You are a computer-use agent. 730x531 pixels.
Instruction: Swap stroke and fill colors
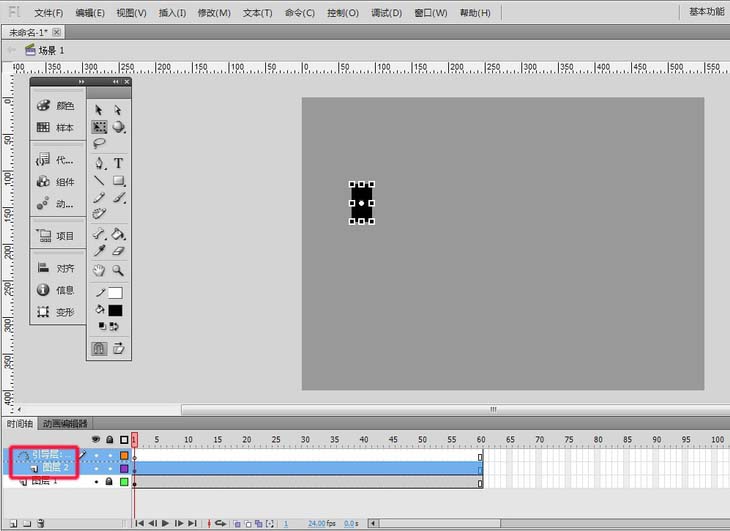click(114, 326)
